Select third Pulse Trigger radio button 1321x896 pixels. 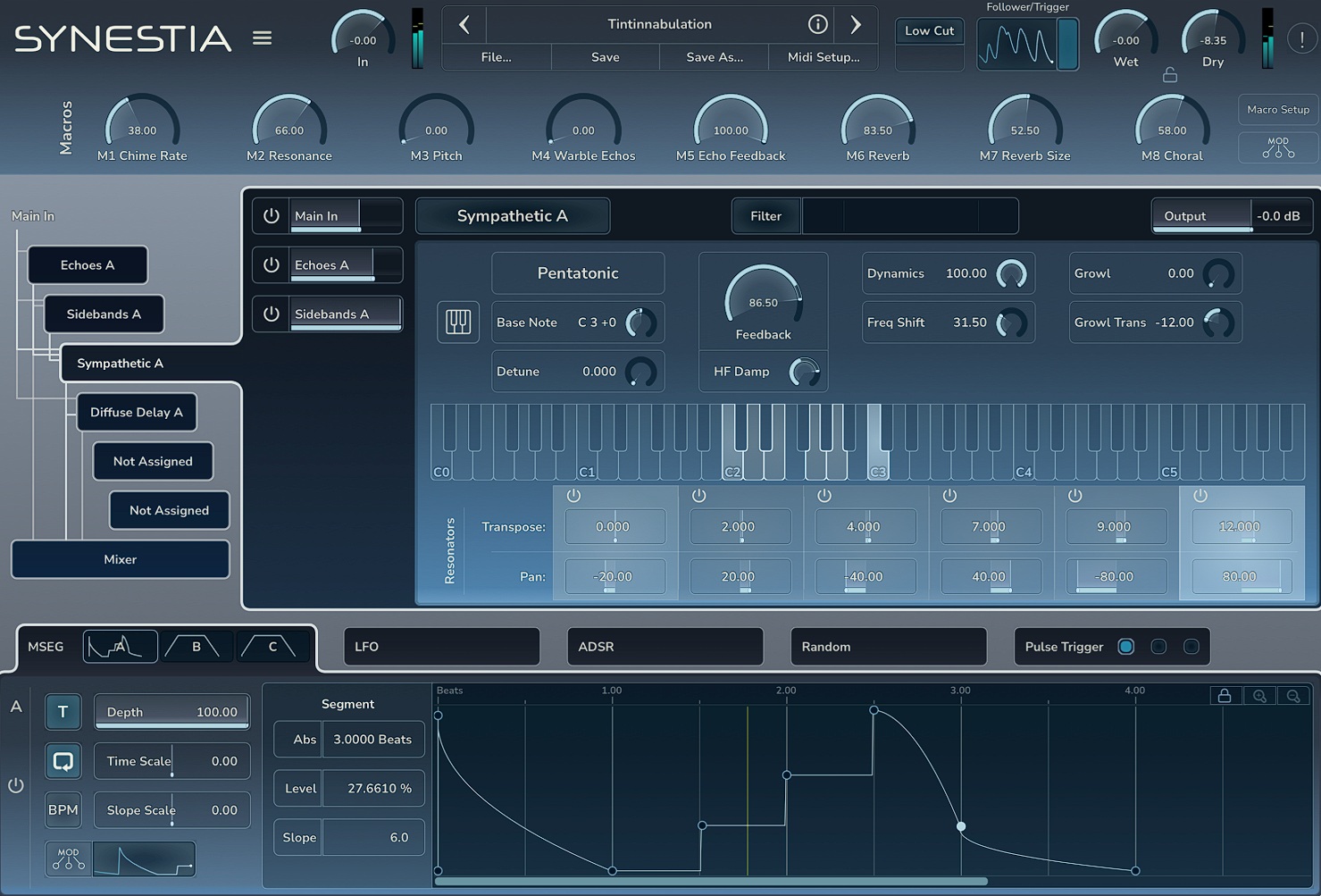1191,646
